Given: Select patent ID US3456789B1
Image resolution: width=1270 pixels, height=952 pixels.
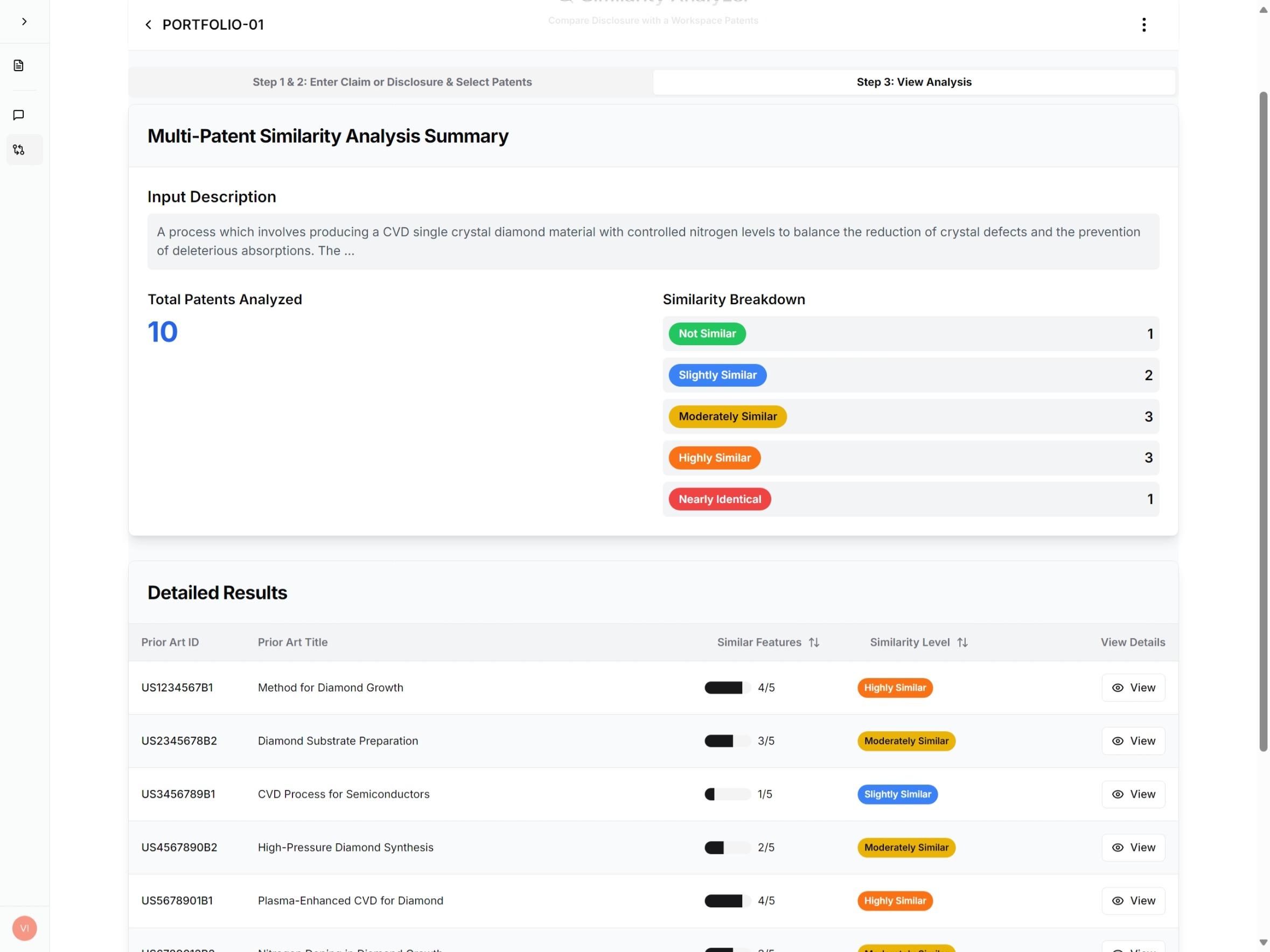Looking at the screenshot, I should [178, 794].
